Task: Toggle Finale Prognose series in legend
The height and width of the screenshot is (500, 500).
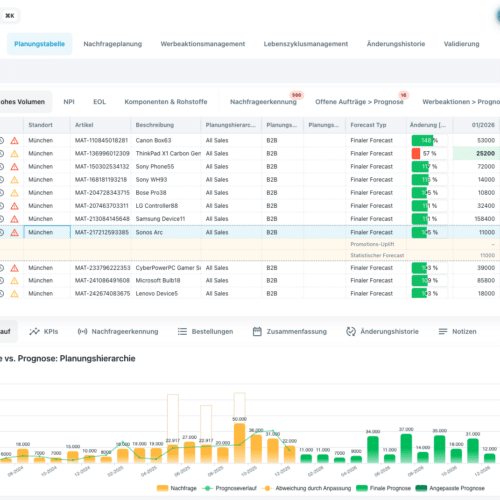Action: 383,488
